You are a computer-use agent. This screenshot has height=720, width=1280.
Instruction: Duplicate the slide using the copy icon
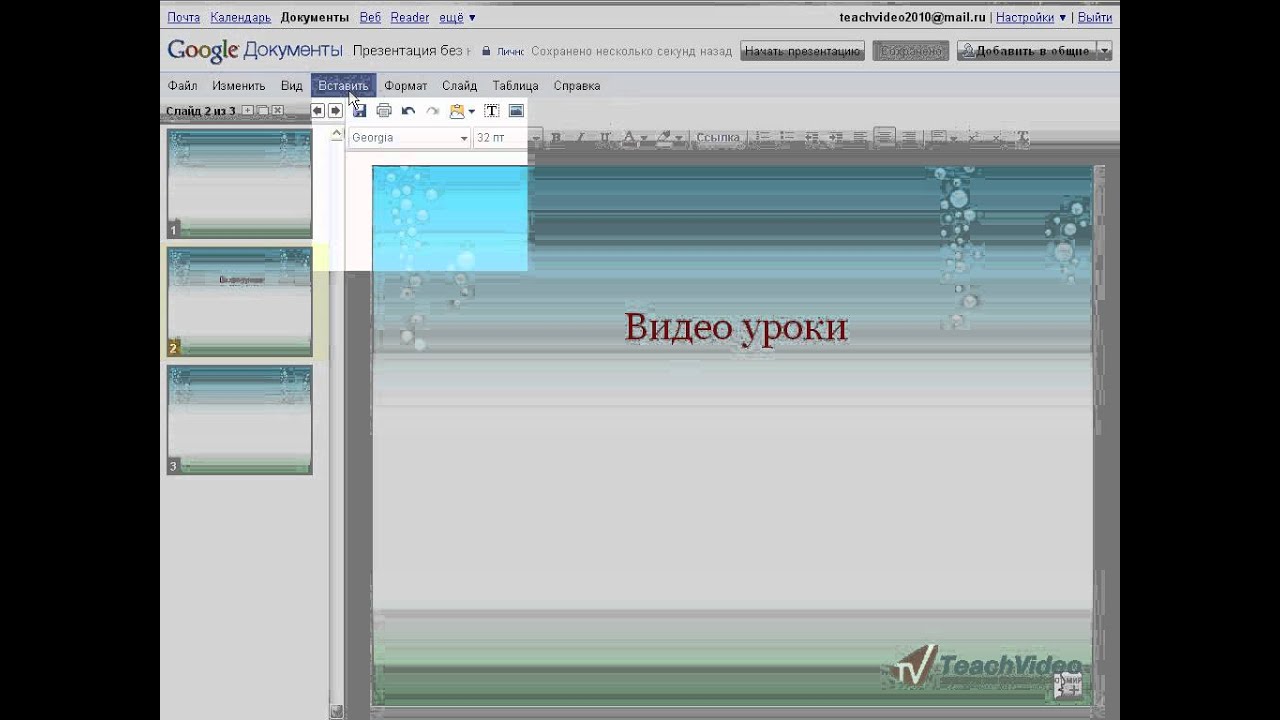point(263,111)
